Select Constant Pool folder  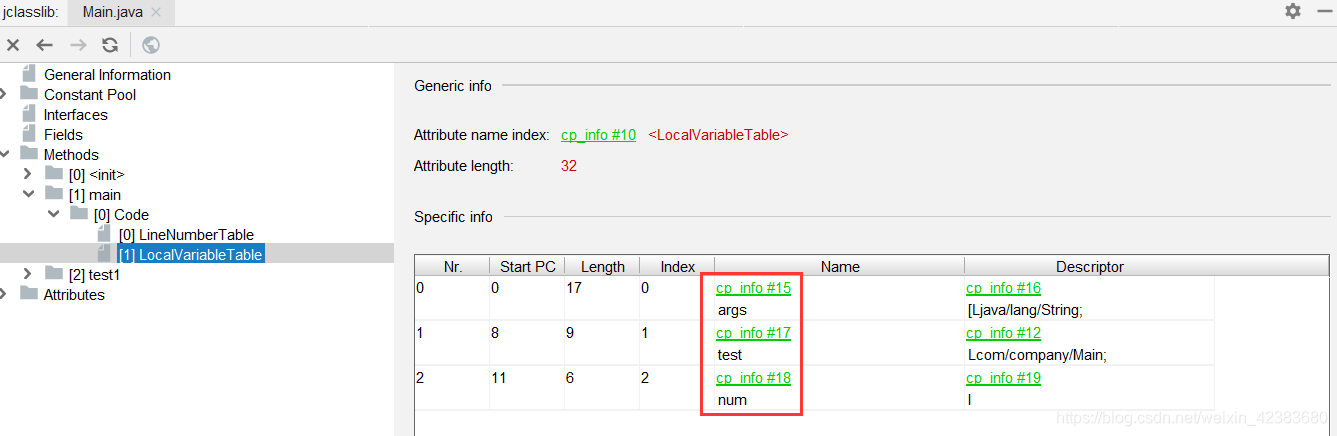(90, 94)
